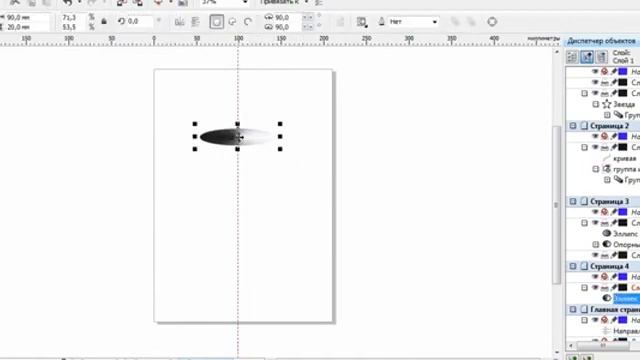The height and width of the screenshot is (360, 640).
Task: Select Страница 2 in Object Manager
Action: click(x=609, y=126)
